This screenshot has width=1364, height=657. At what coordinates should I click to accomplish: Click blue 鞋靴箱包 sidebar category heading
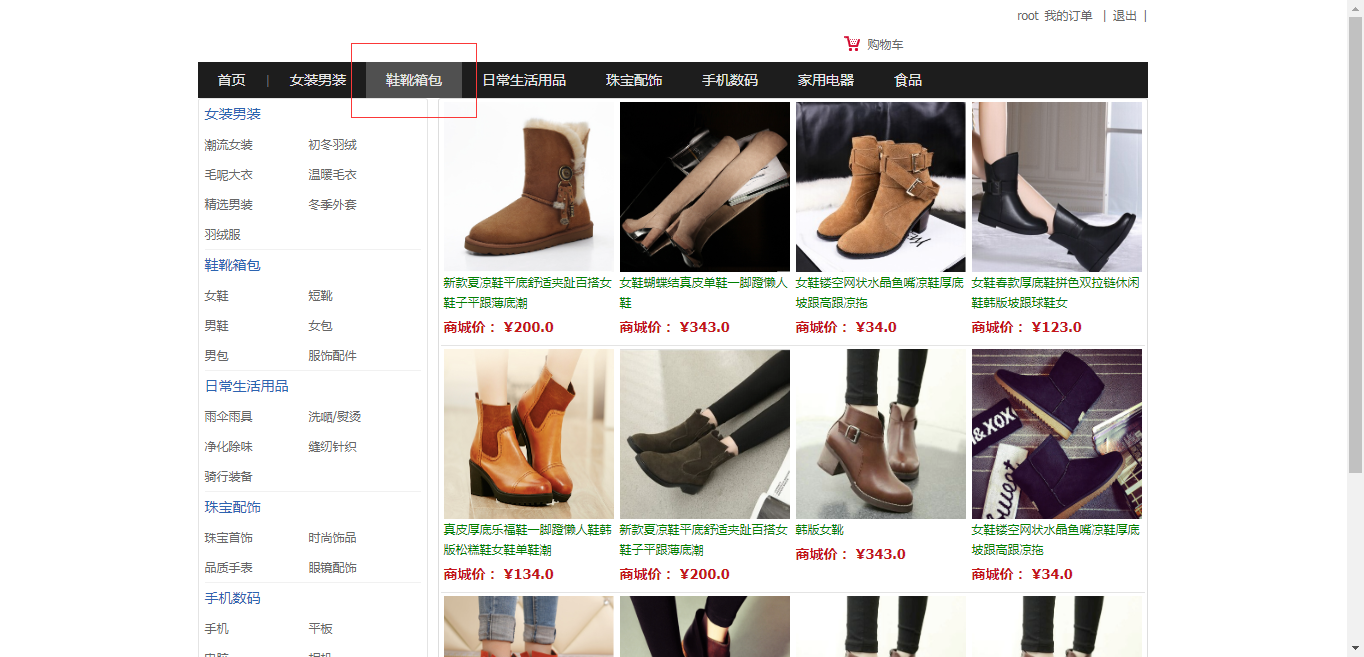(233, 265)
